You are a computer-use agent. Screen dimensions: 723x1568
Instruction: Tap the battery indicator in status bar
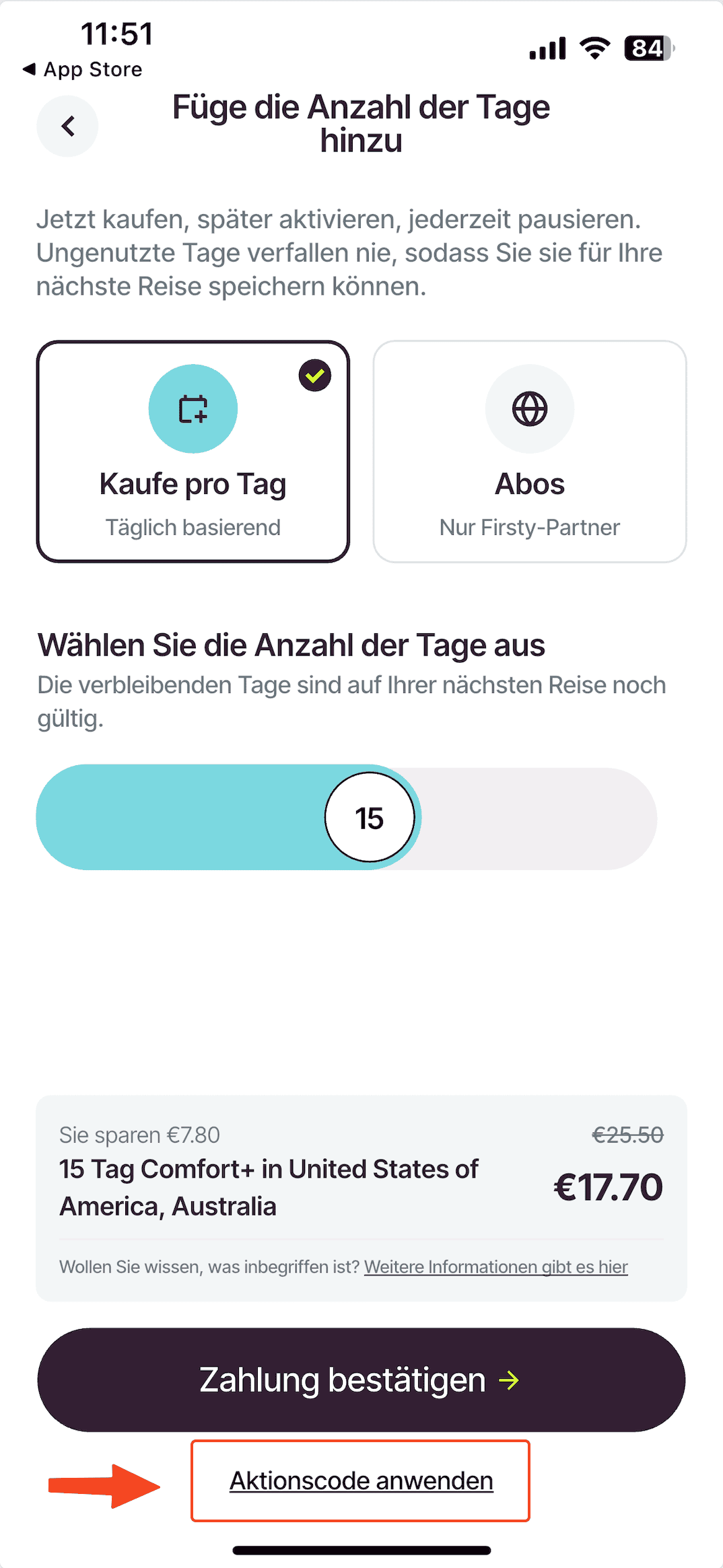[649, 48]
